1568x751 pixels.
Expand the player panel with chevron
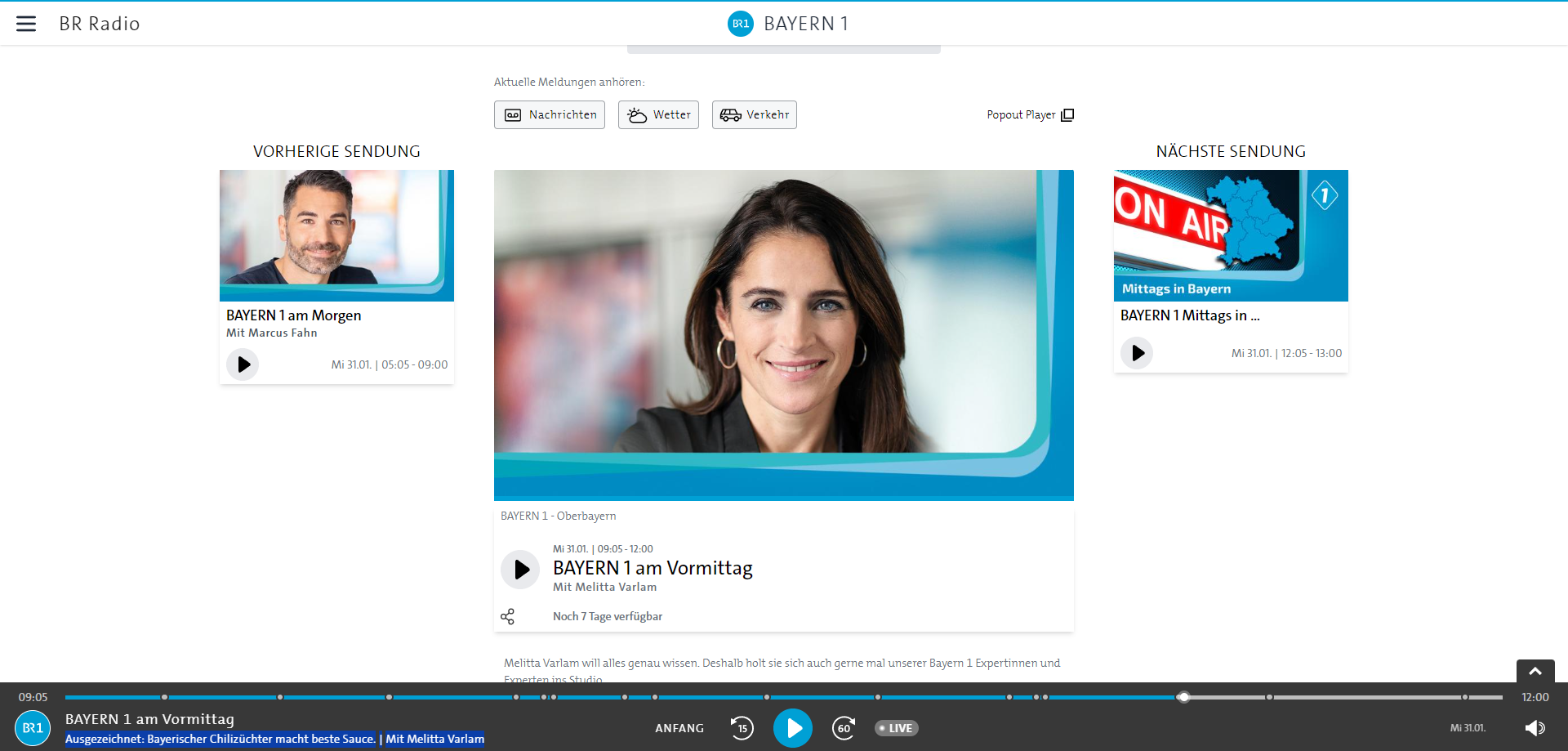coord(1535,671)
